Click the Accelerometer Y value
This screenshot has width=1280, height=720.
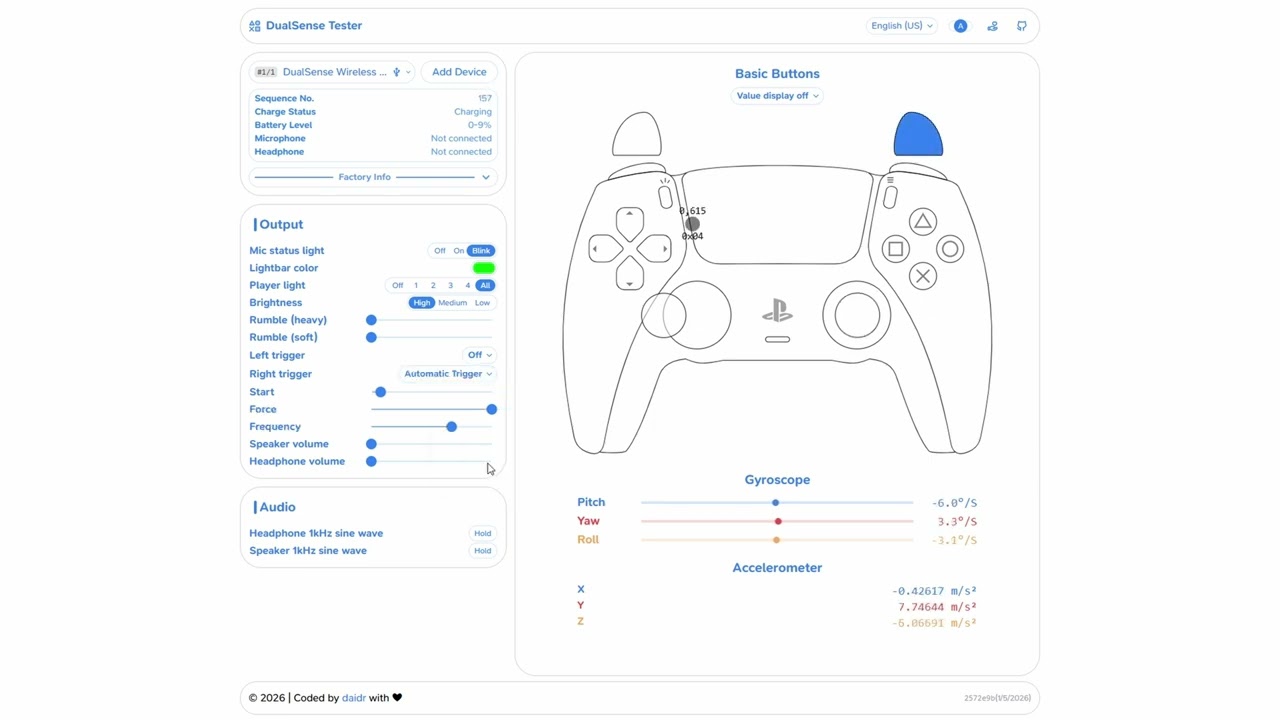[937, 607]
